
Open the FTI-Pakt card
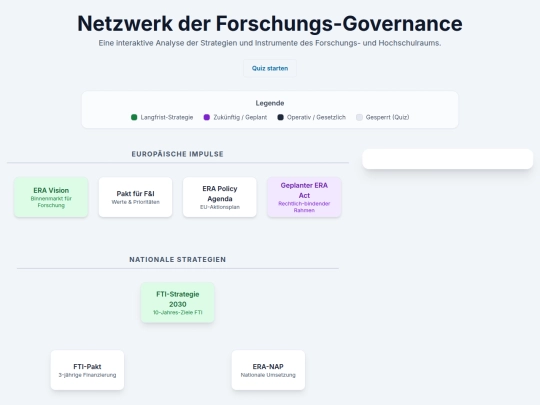(x=87, y=370)
